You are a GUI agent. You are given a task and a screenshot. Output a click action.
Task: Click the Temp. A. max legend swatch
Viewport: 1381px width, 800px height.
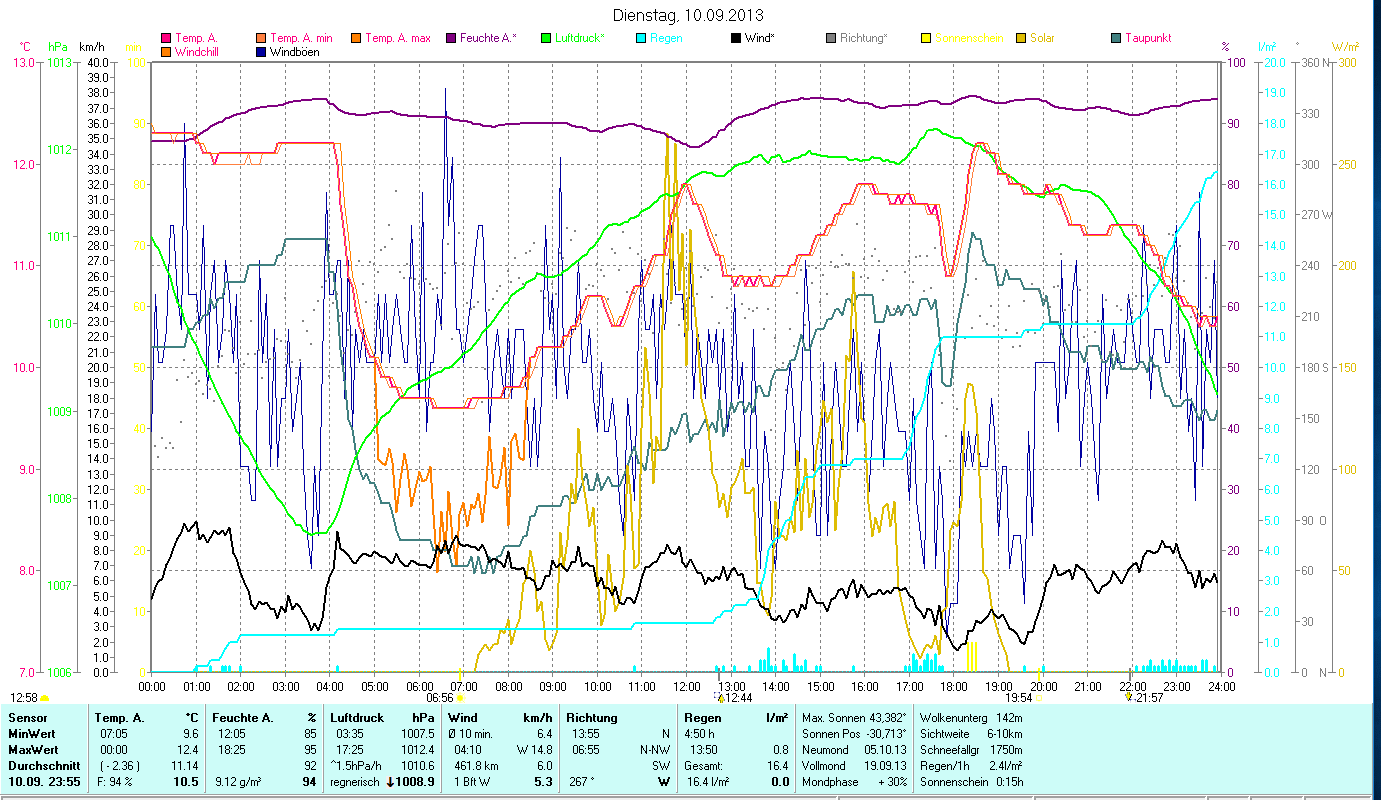pos(355,38)
